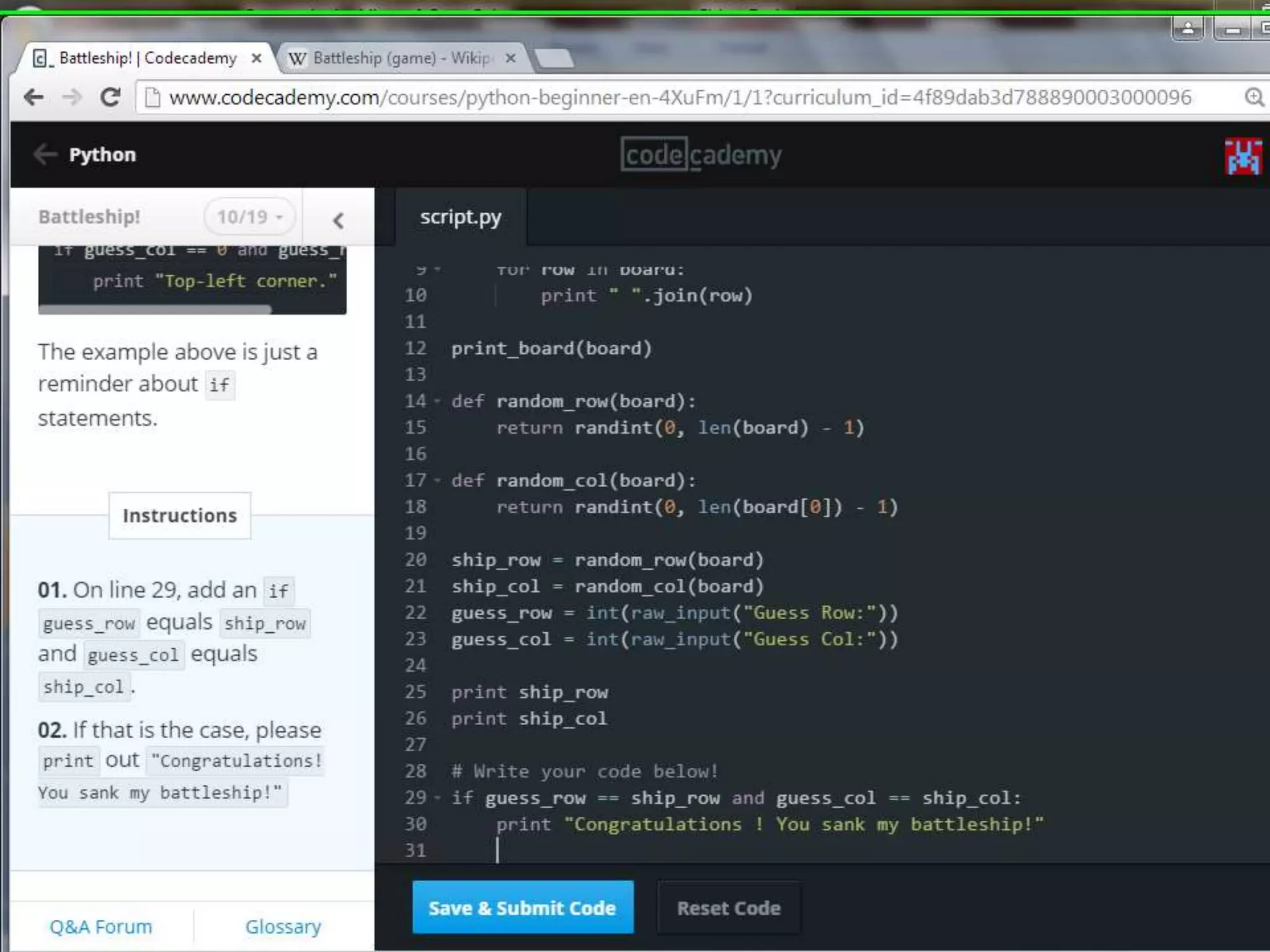Collapse the fold arrow on line 17
The image size is (1270, 952).
[437, 481]
